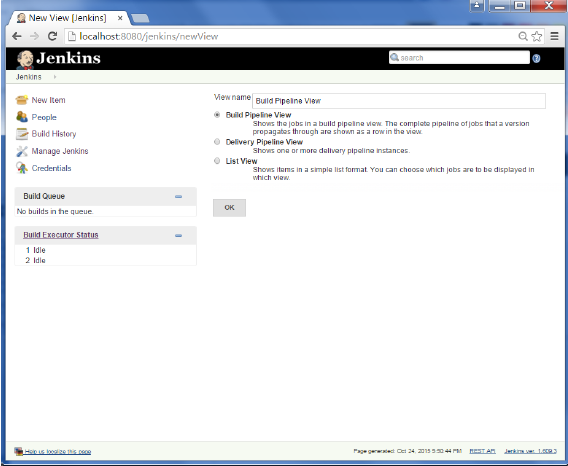Click the Credentials keys icon
Screen dimensions: 568x466
pyautogui.click(x=22, y=168)
